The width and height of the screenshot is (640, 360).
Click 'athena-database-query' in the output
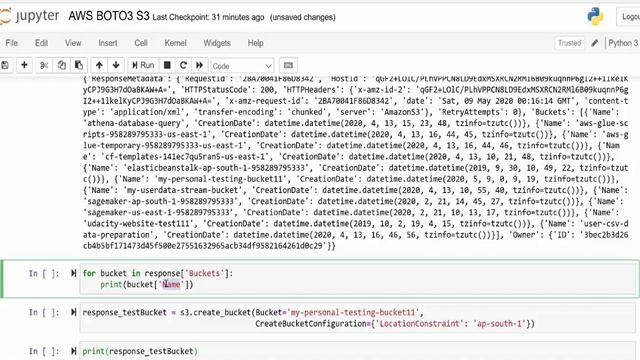(x=134, y=123)
